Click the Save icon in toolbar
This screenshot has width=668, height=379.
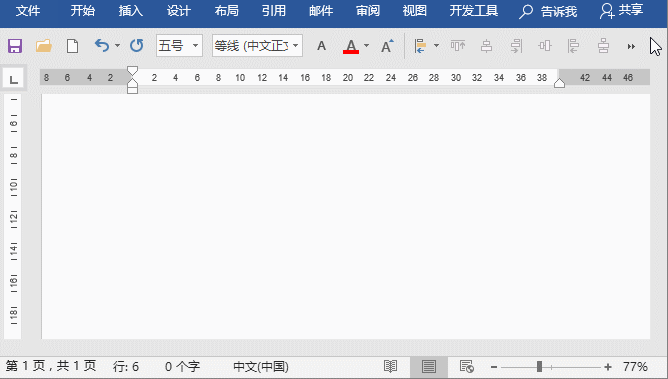pyautogui.click(x=15, y=46)
